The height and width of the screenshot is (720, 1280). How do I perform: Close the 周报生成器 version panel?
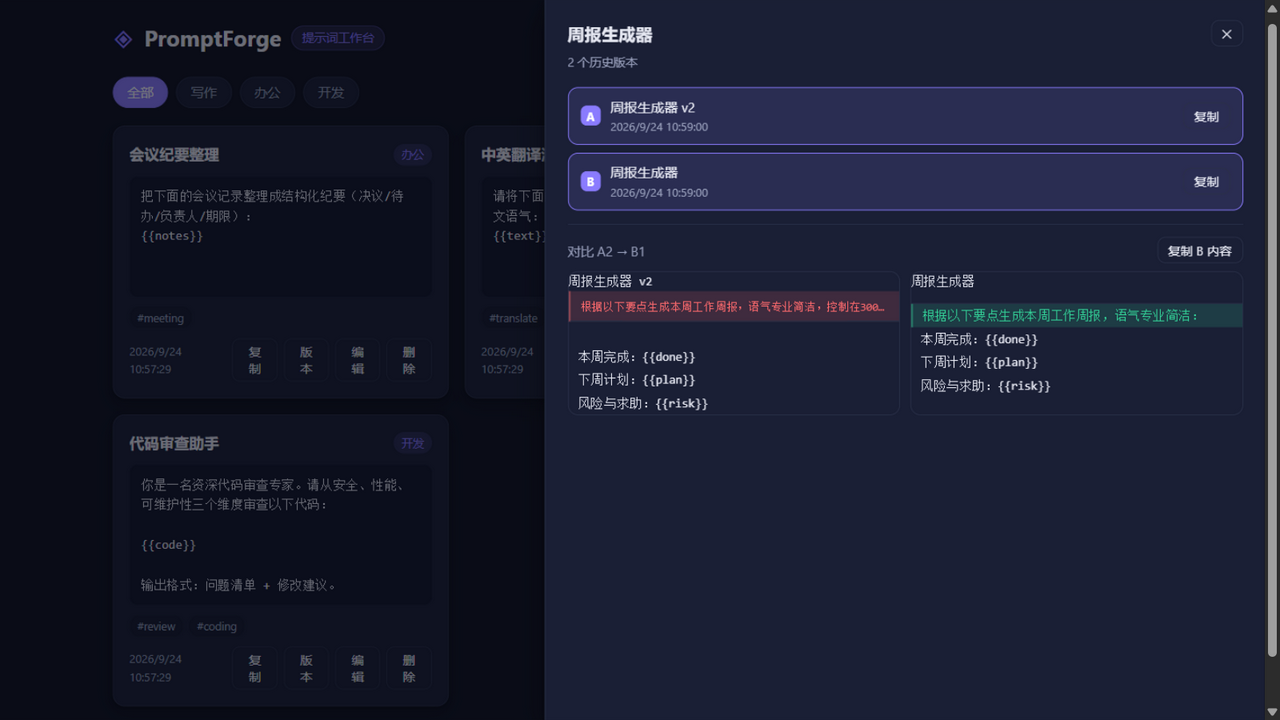[x=1226, y=34]
